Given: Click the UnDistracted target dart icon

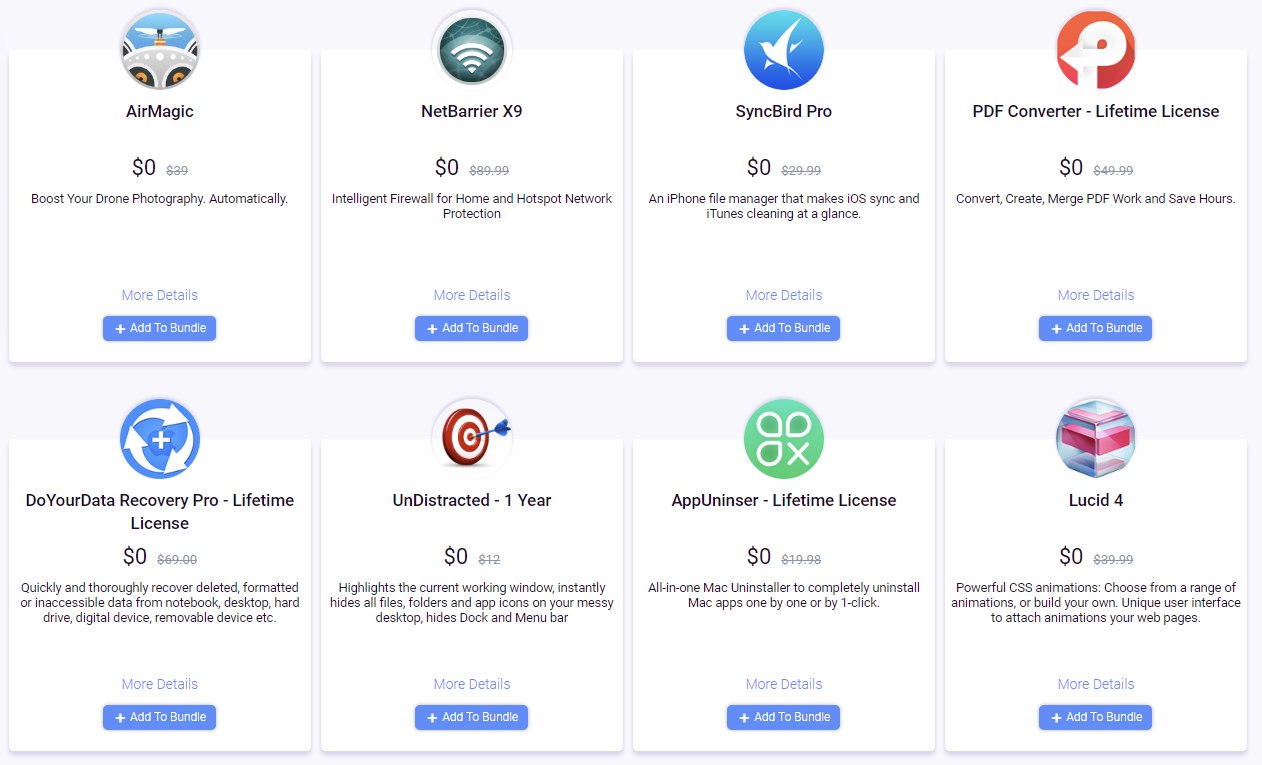Looking at the screenshot, I should tap(472, 438).
